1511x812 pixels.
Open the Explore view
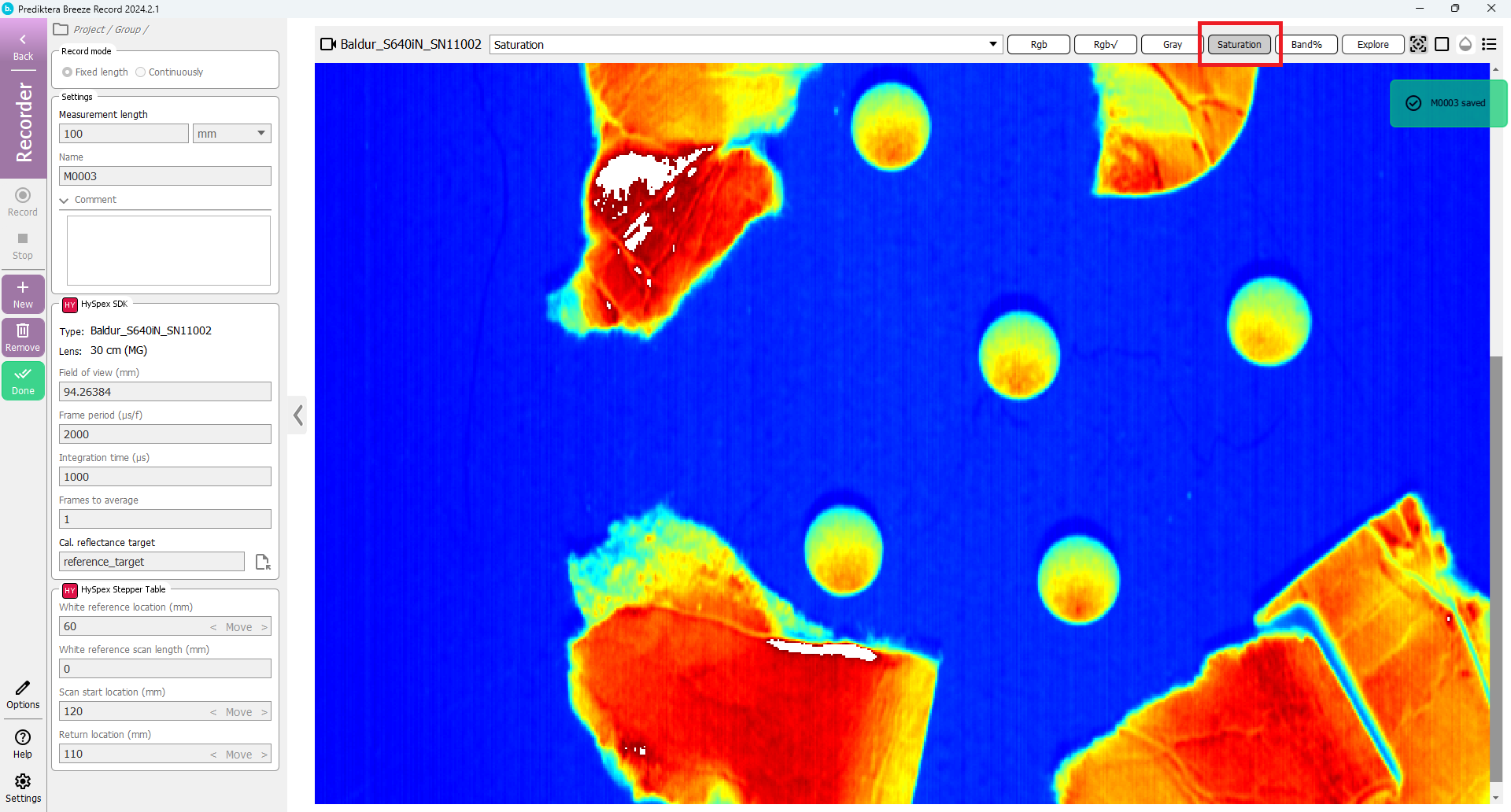click(1372, 44)
